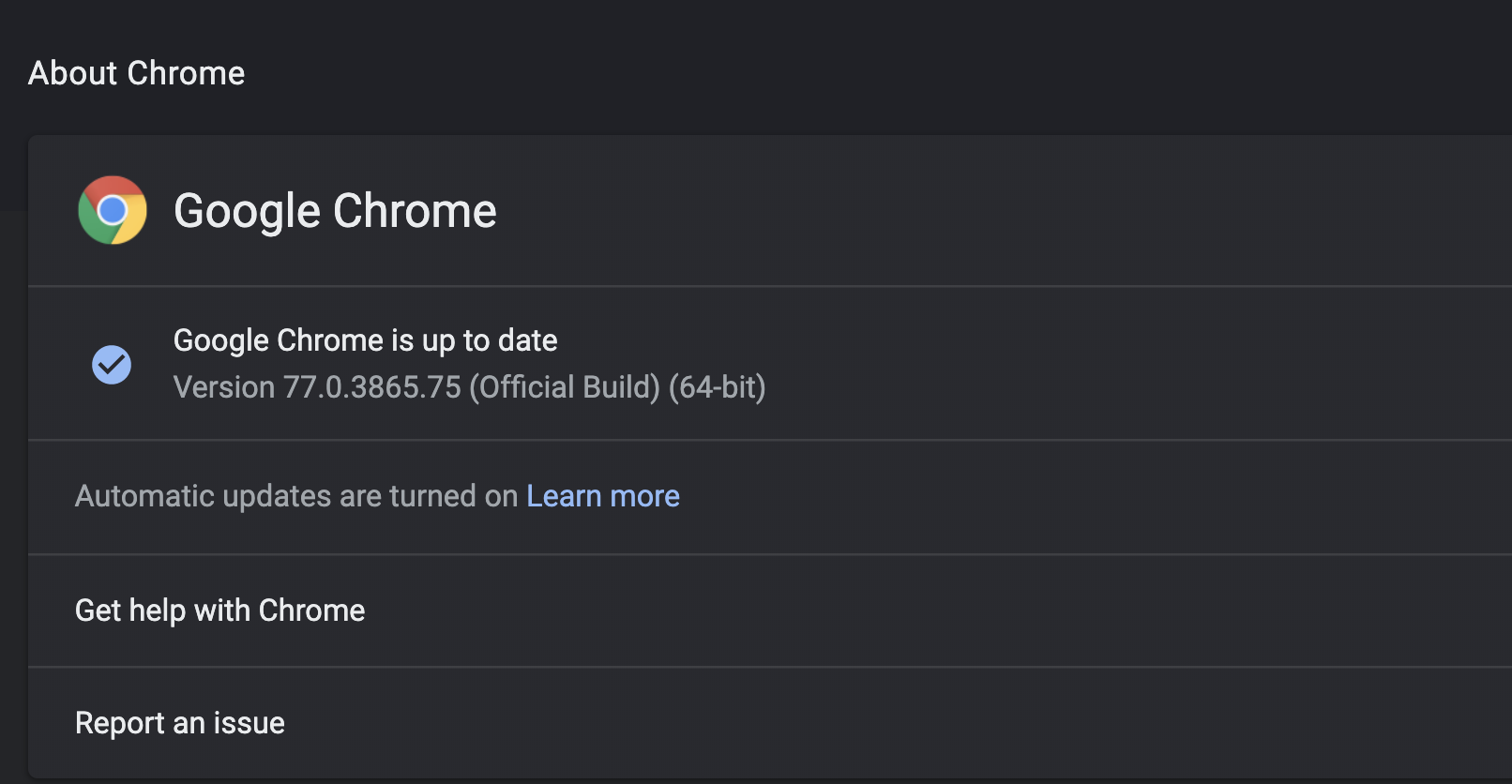Open the Learn more link
Viewport: 1512px width, 784px height.
(603, 496)
